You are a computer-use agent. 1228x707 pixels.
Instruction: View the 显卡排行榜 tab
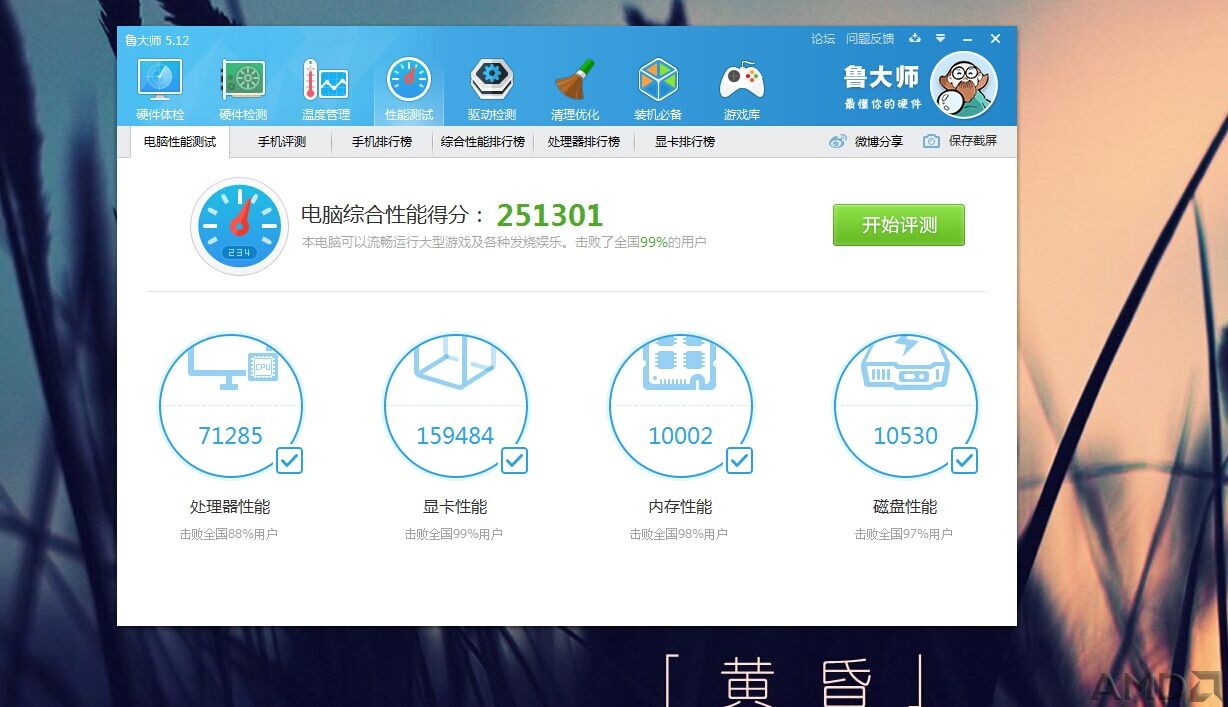click(685, 142)
